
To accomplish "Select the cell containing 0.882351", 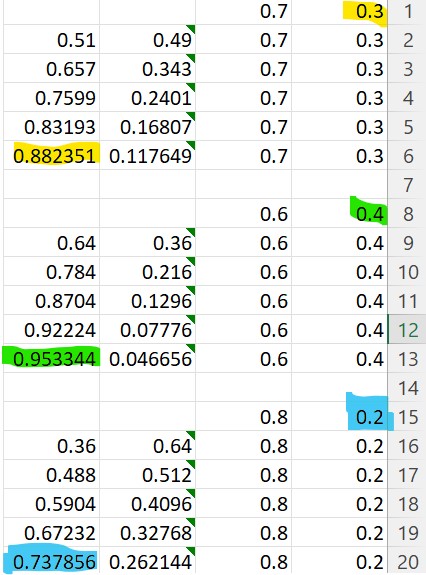I will point(52,156).
